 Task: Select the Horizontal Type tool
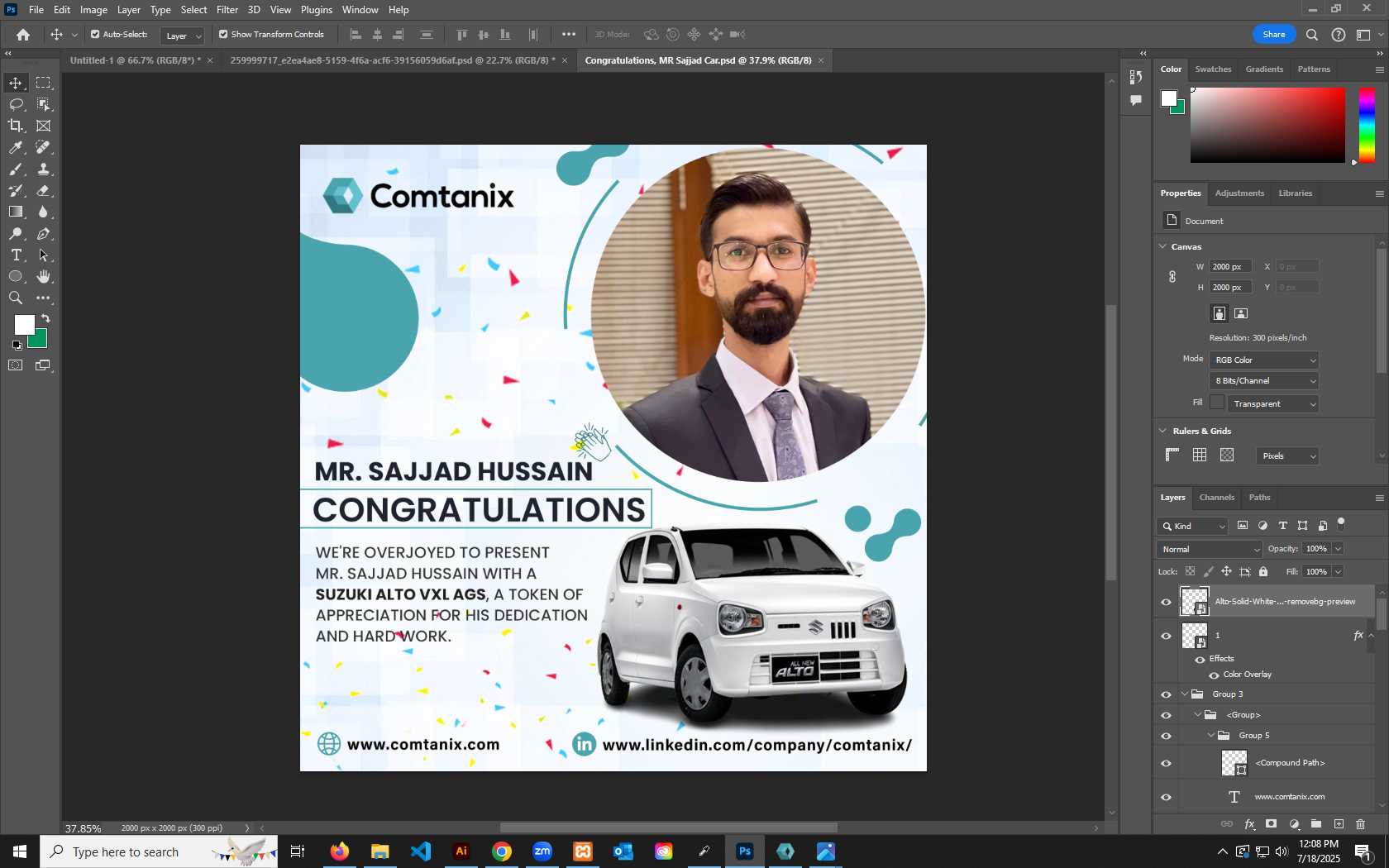coord(16,255)
